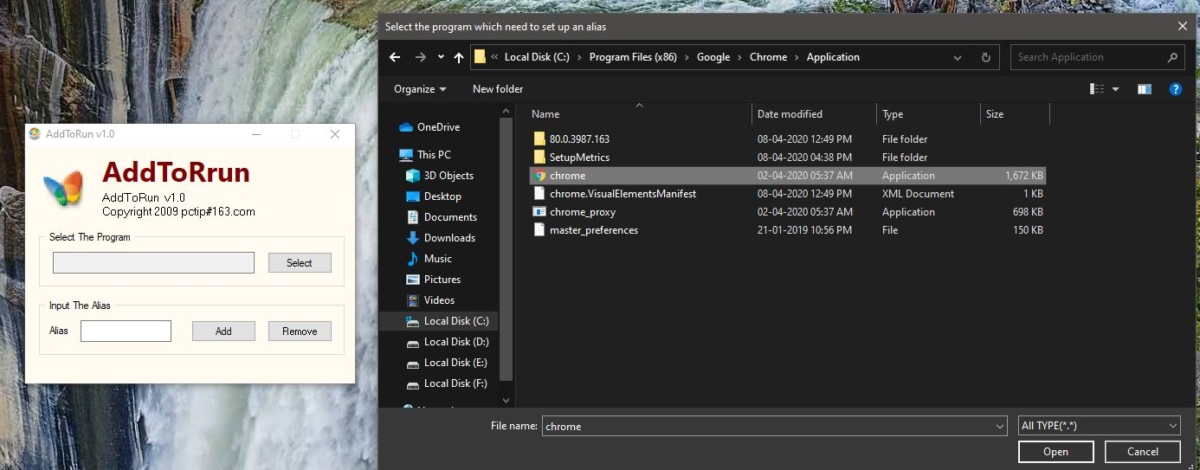The width and height of the screenshot is (1200, 470).
Task: Select Local Disk (D:) in sidebar
Action: pyautogui.click(x=446, y=342)
